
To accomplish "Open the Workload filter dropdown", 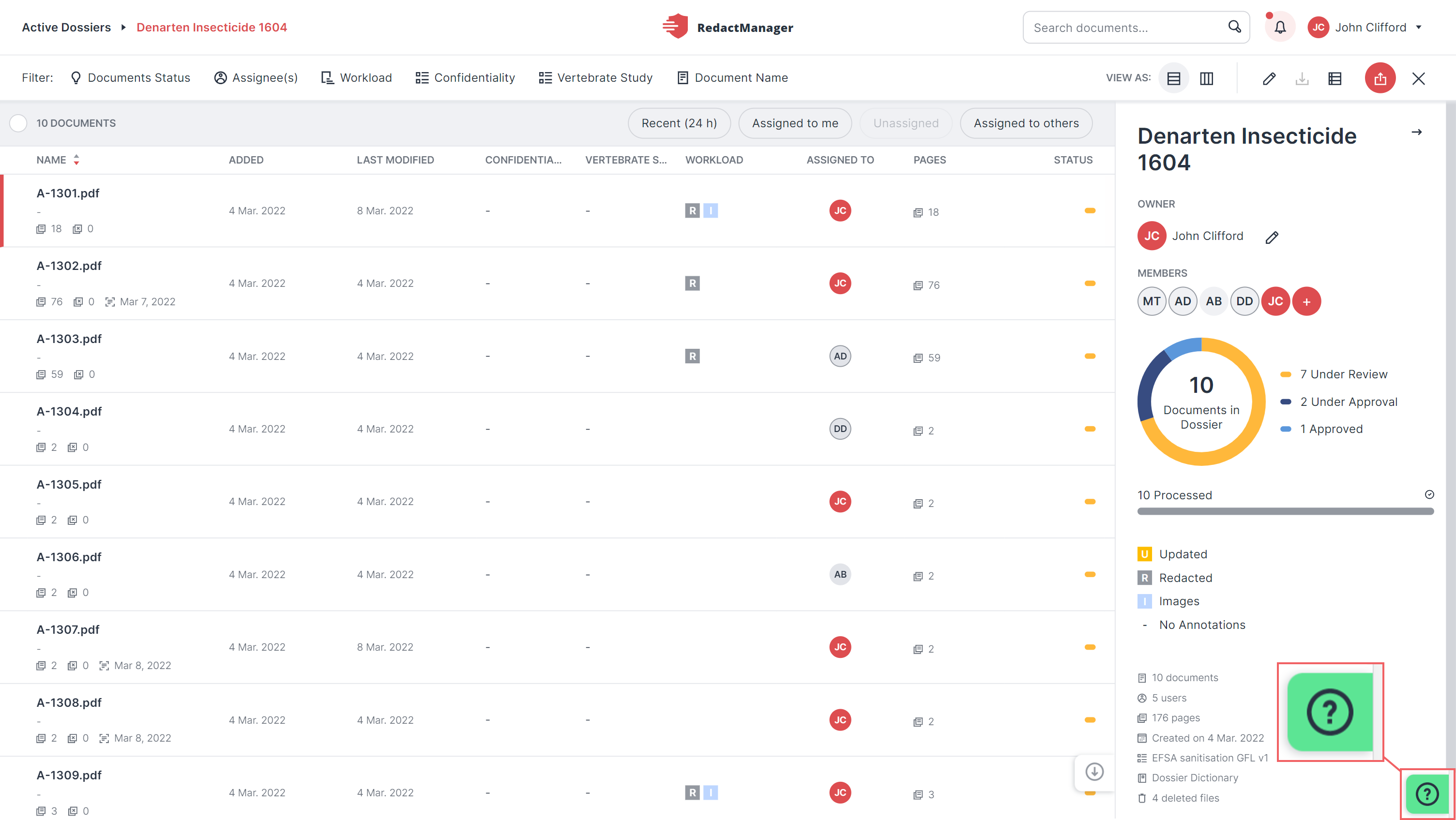I will click(x=356, y=78).
